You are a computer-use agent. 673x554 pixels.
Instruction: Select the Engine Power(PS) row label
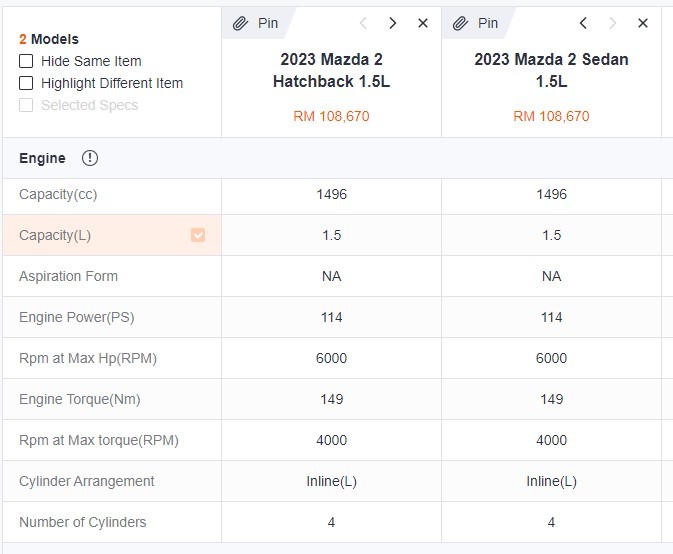click(x=77, y=317)
